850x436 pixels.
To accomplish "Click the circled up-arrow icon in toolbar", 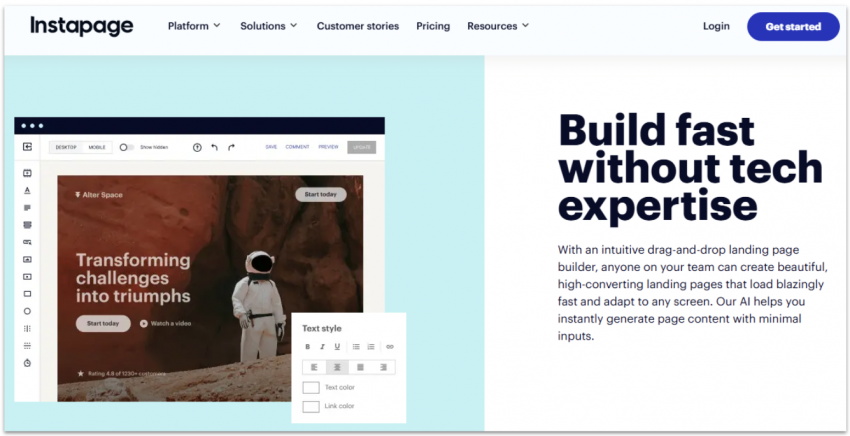I will (197, 148).
